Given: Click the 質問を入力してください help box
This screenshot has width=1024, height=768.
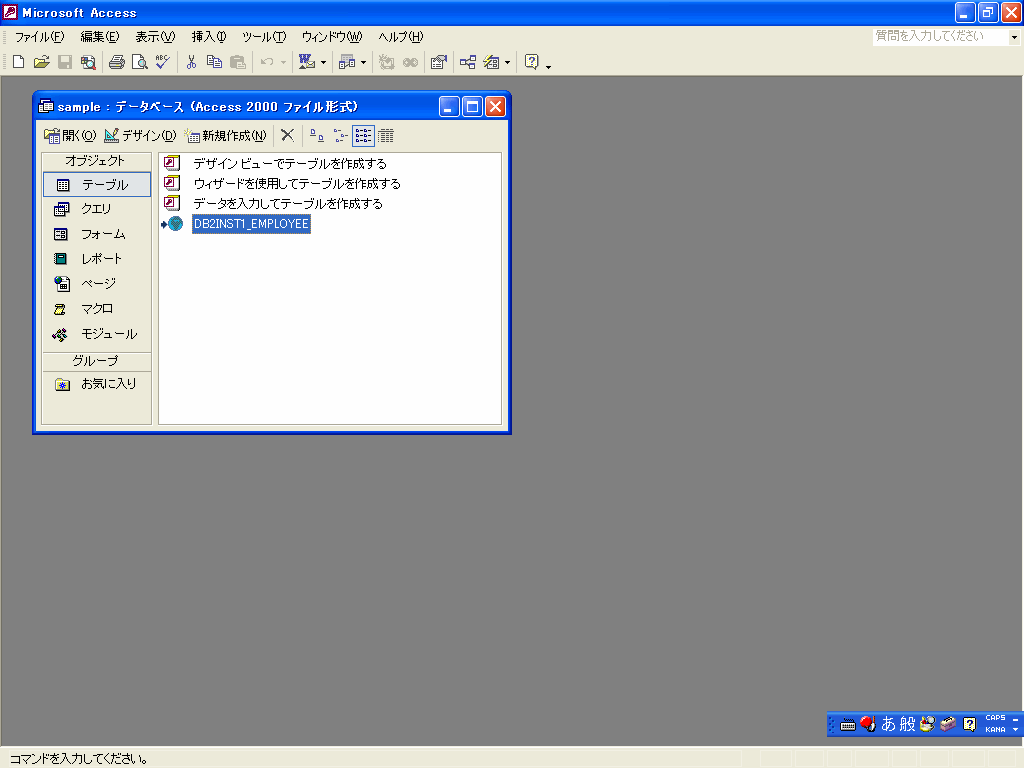Looking at the screenshot, I should (940, 37).
